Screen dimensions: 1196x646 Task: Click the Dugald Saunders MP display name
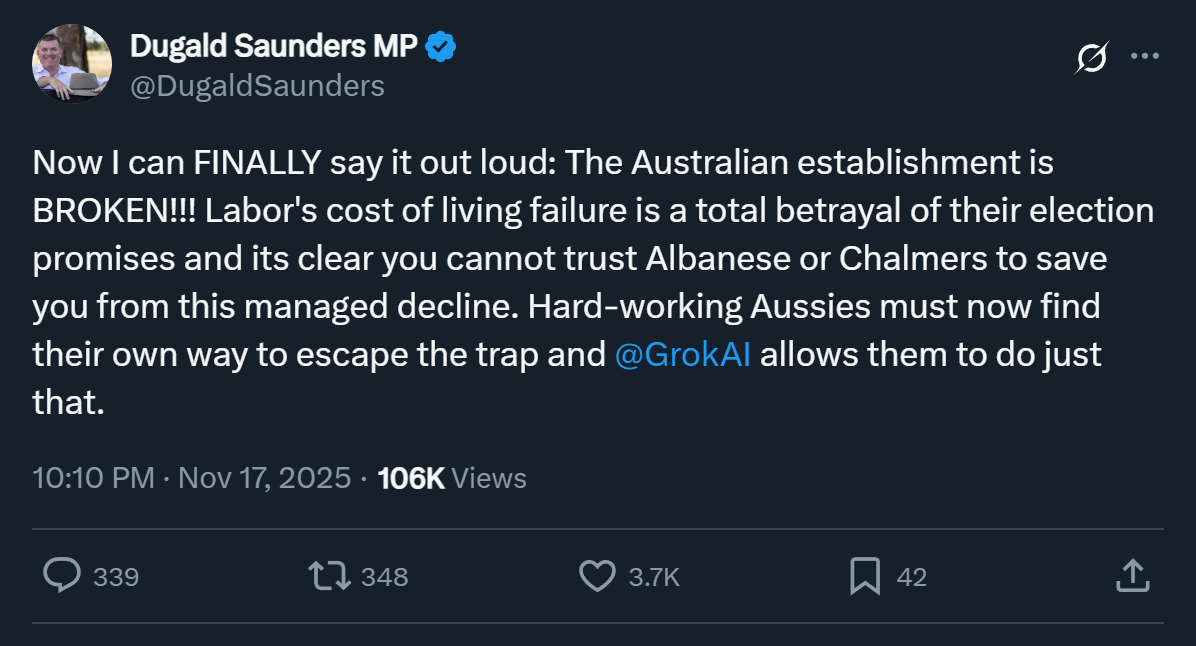coord(275,46)
